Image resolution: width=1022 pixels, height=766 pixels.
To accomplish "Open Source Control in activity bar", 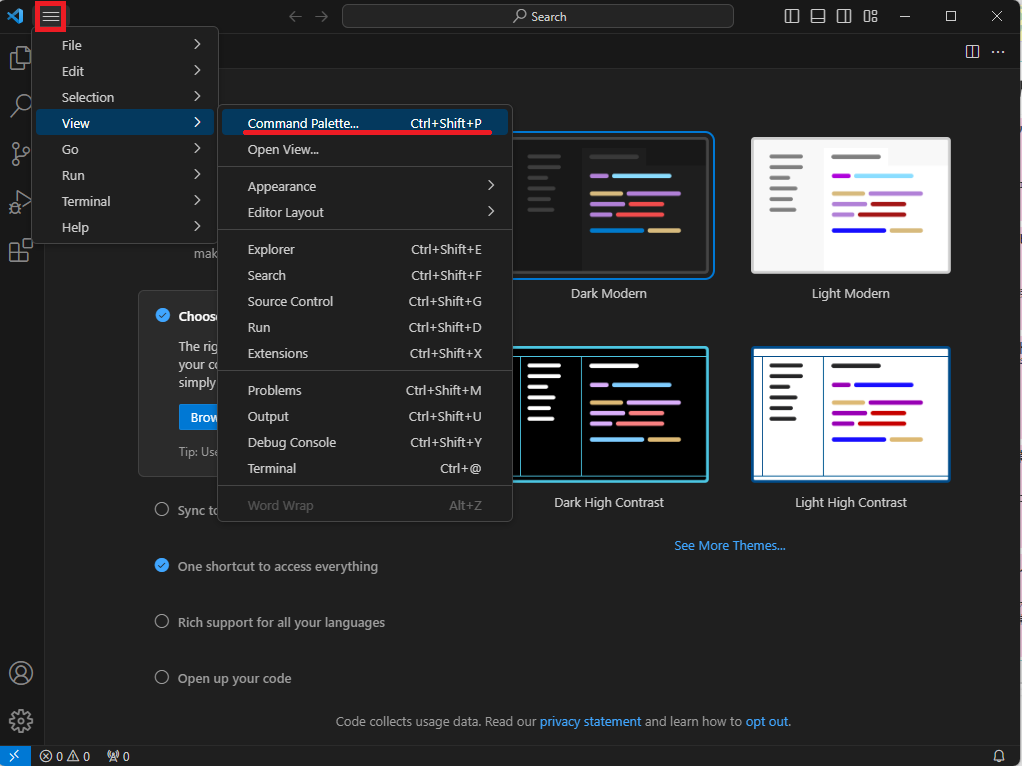I will point(21,154).
